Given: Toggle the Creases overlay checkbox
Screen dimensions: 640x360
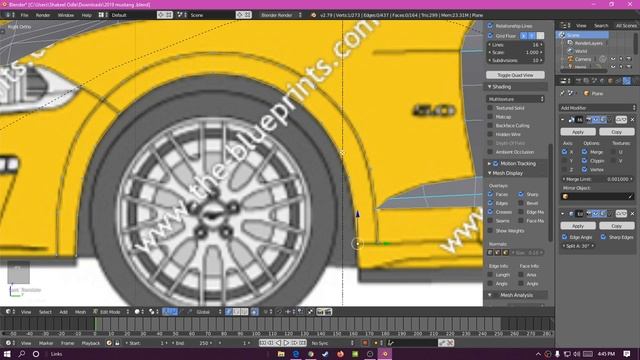Looking at the screenshot, I should (490, 212).
